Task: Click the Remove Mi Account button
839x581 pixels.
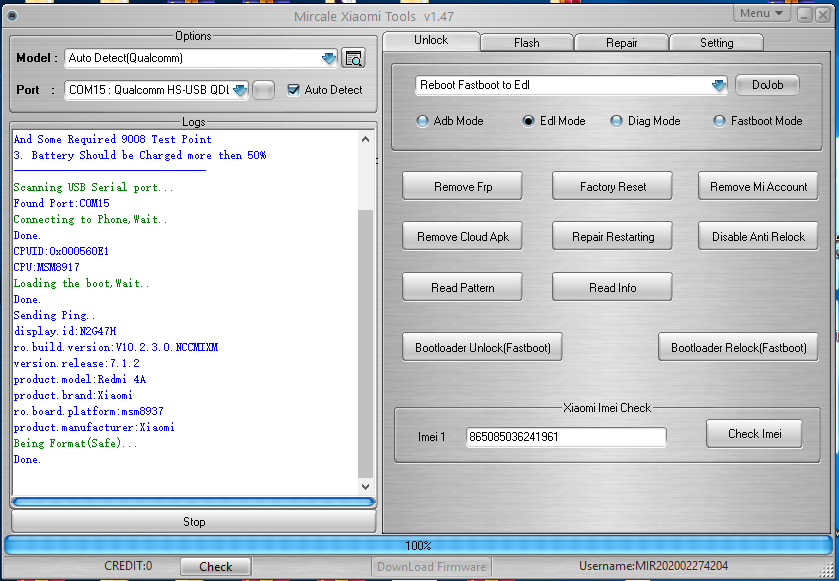Action: [x=758, y=186]
